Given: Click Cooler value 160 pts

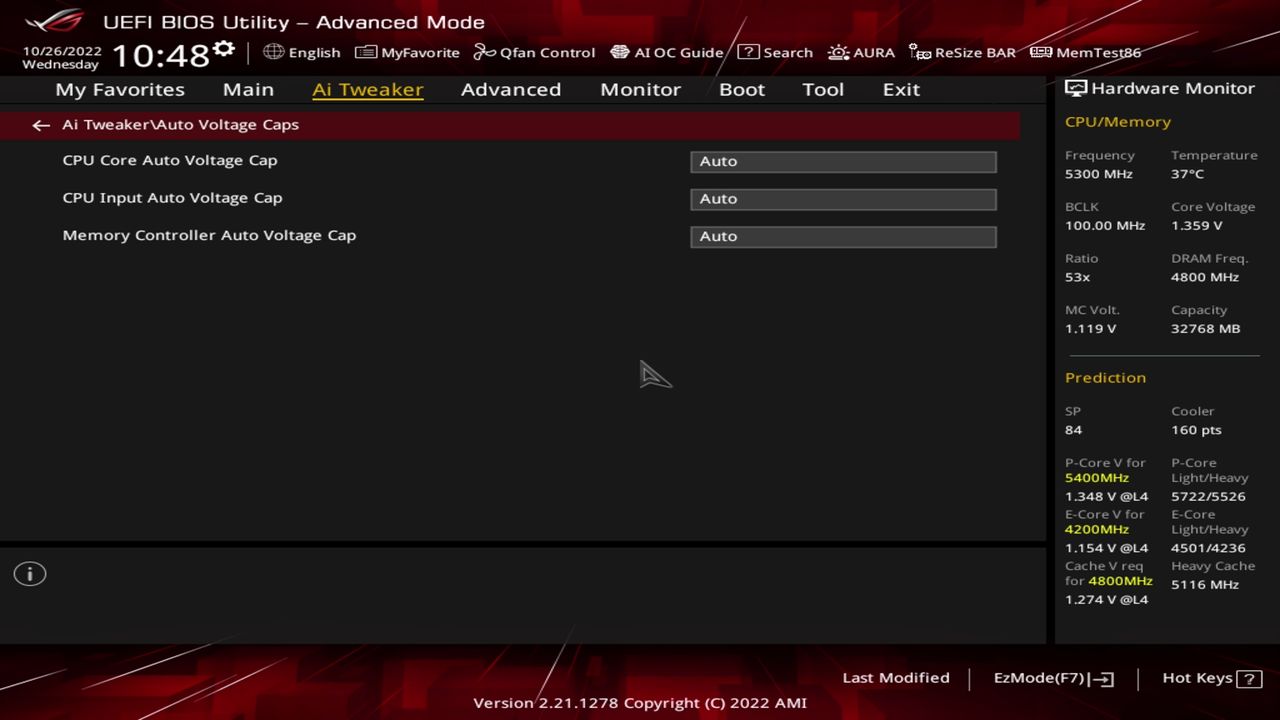Looking at the screenshot, I should [1197, 430].
